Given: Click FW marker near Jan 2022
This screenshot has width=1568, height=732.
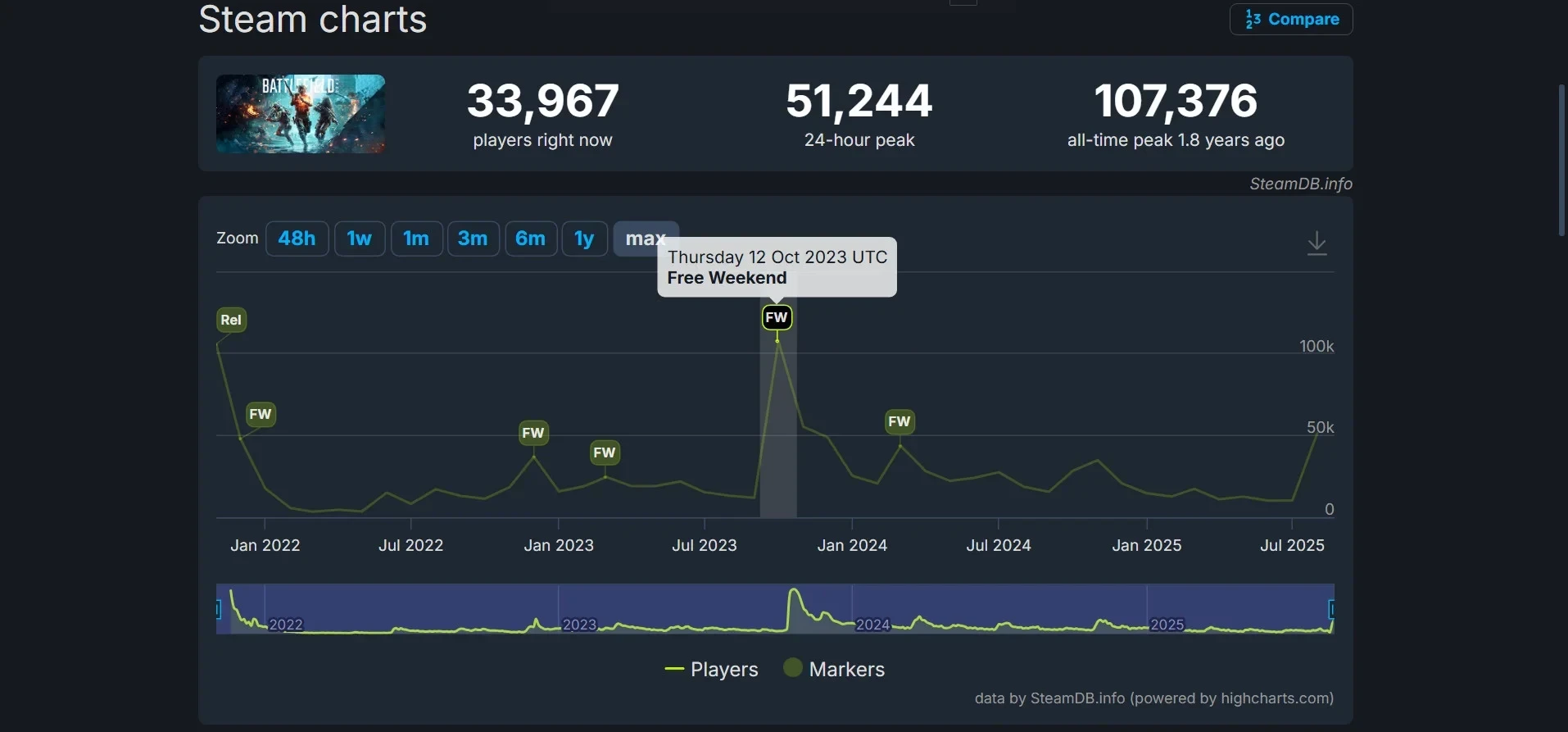Looking at the screenshot, I should [261, 414].
